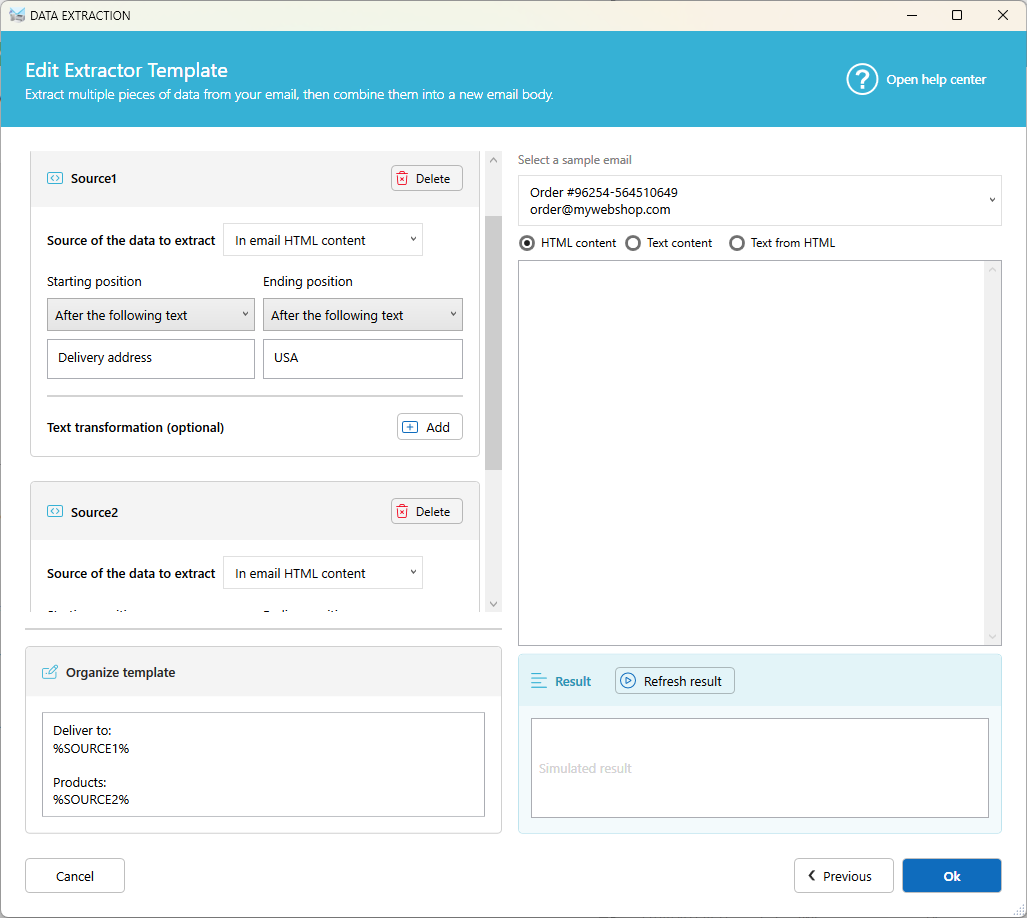Click the Simulated result text box
The image size is (1027, 918).
(760, 768)
